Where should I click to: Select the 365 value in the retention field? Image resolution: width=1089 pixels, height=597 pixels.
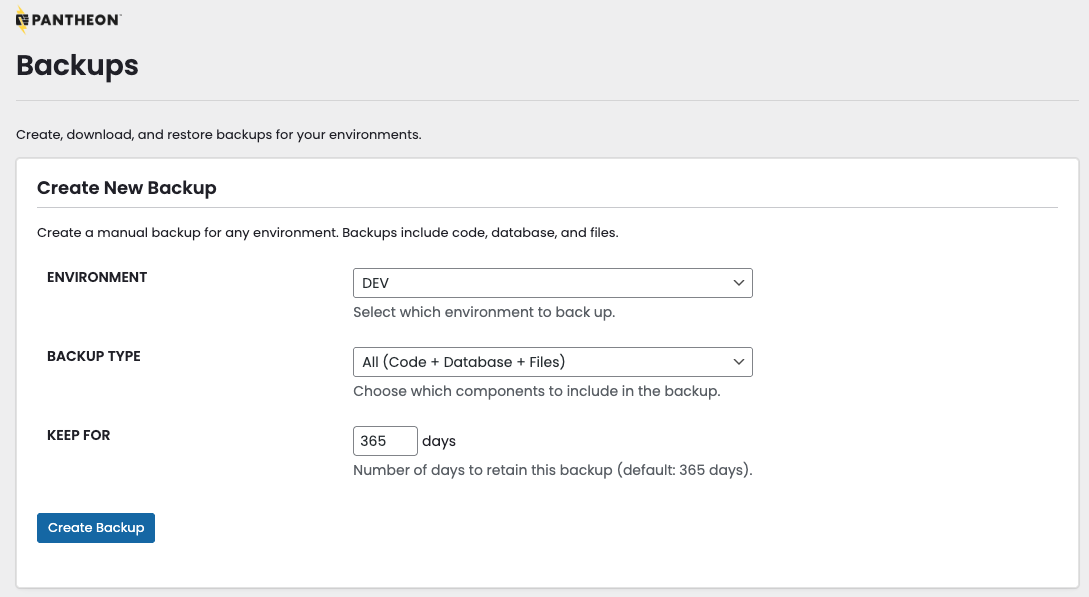(x=383, y=440)
